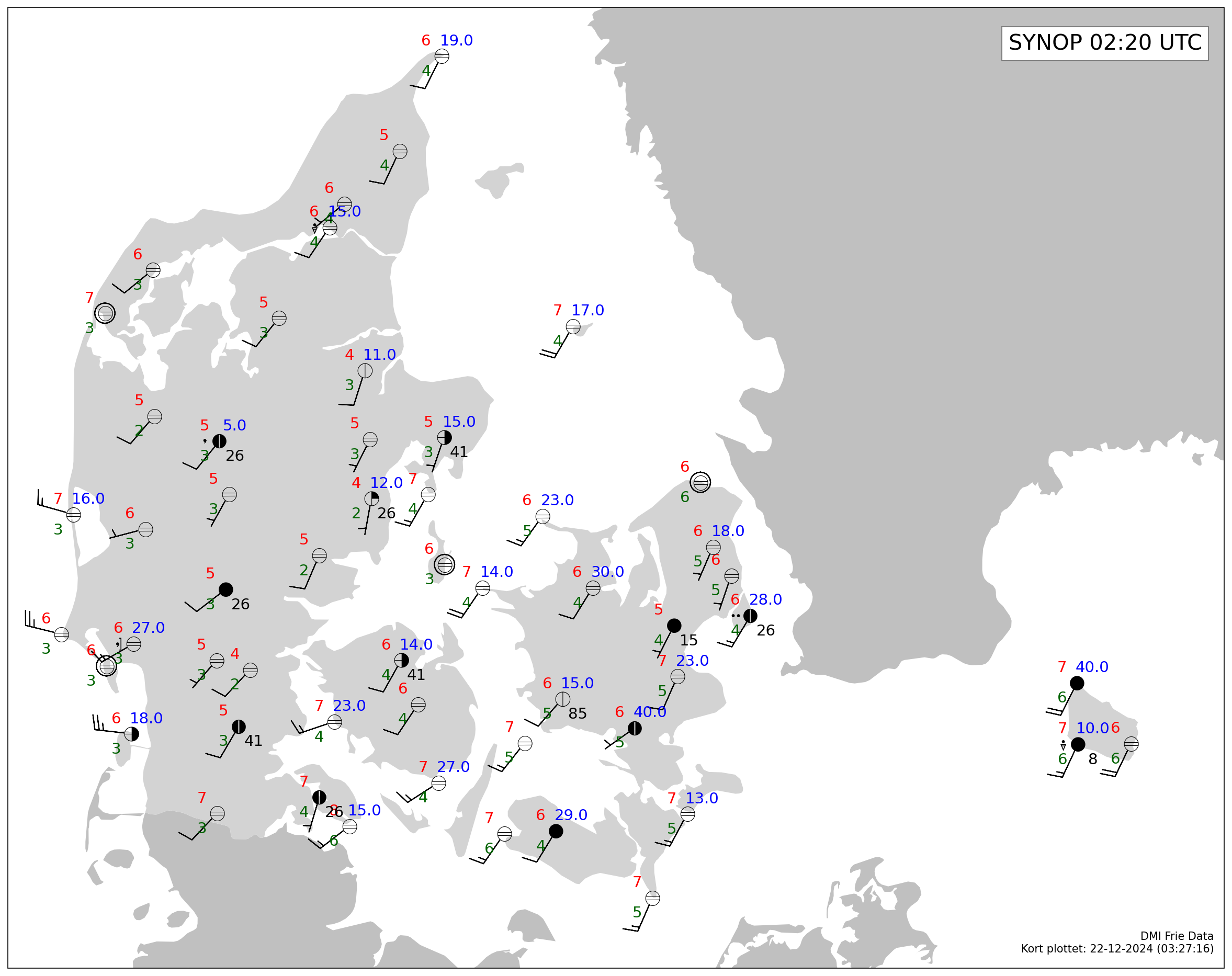The width and height of the screenshot is (1232, 976).
Task: Select the blue '30.0' value
Action: (608, 572)
